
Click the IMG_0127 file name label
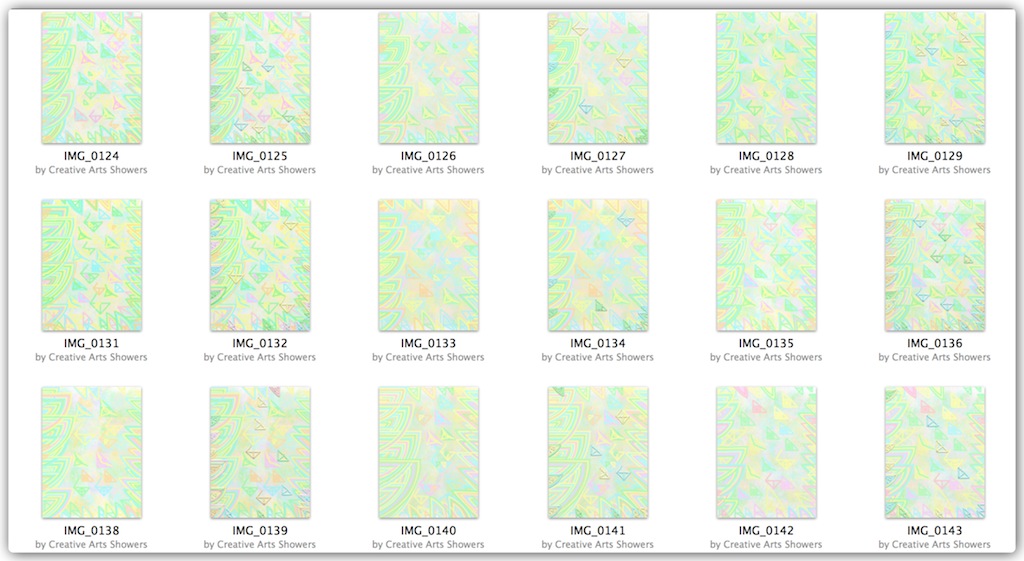[x=598, y=156]
